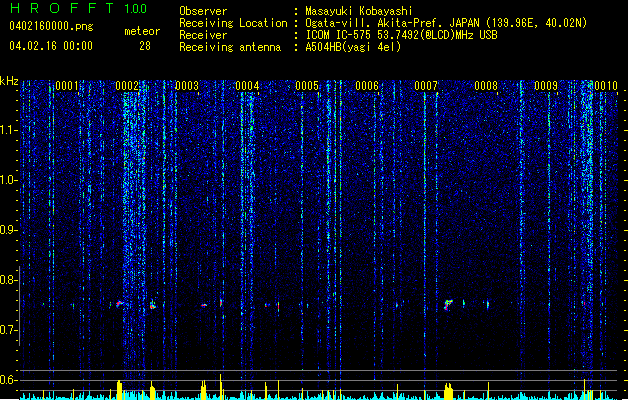
Task: Click time marker 0009
Action: point(546,86)
